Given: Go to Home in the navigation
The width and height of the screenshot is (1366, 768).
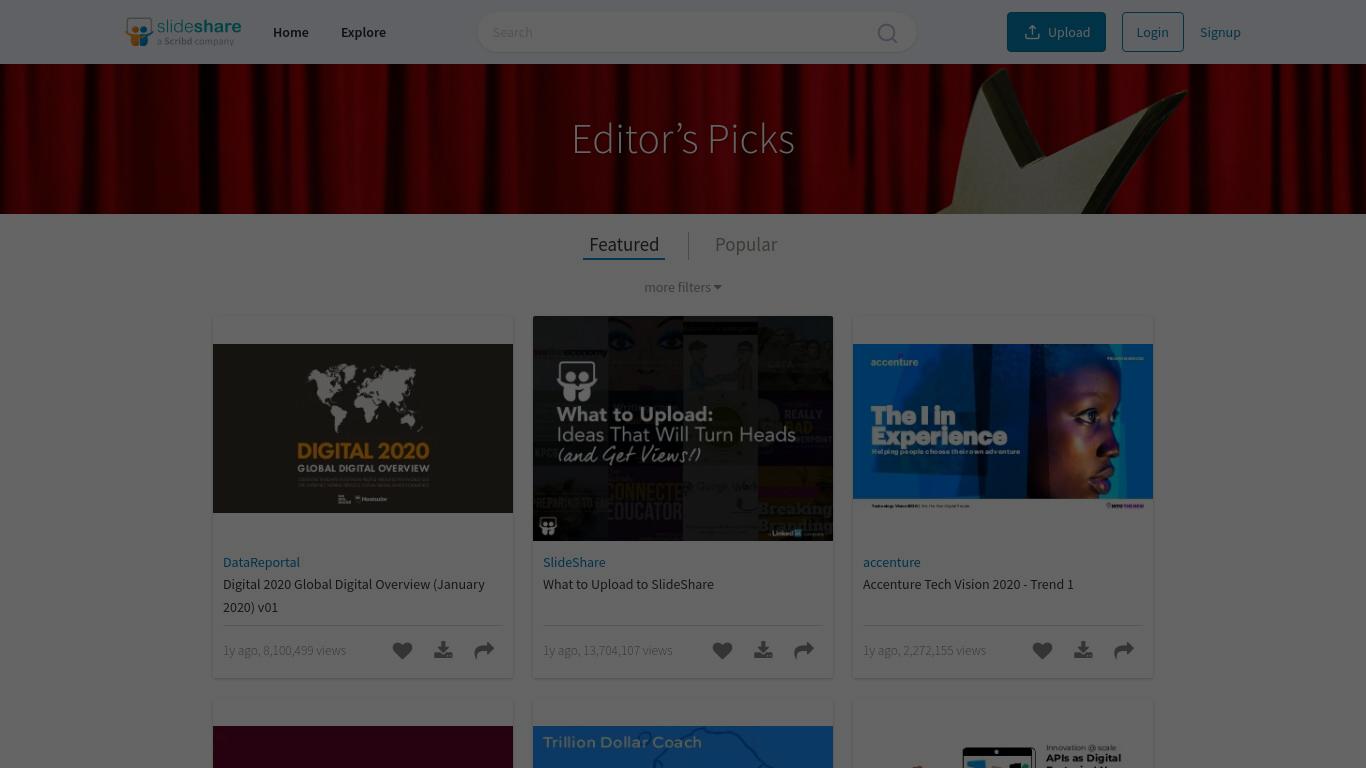Looking at the screenshot, I should 291,32.
